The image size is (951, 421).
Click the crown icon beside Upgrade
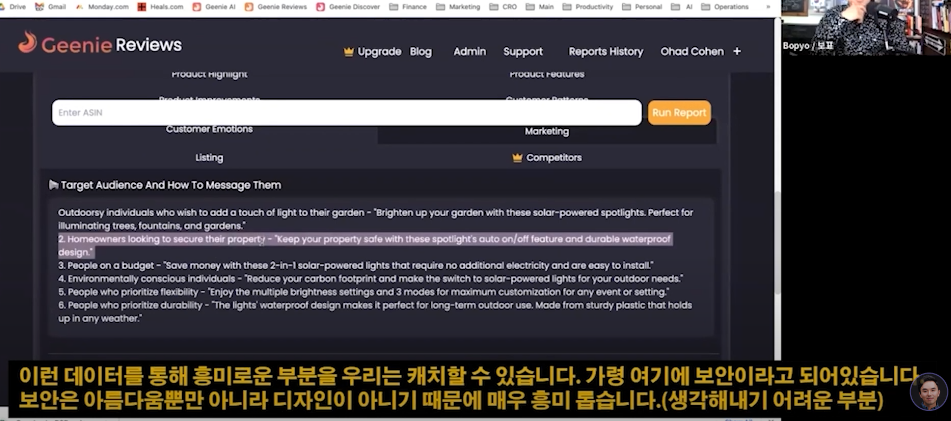pyautogui.click(x=349, y=52)
